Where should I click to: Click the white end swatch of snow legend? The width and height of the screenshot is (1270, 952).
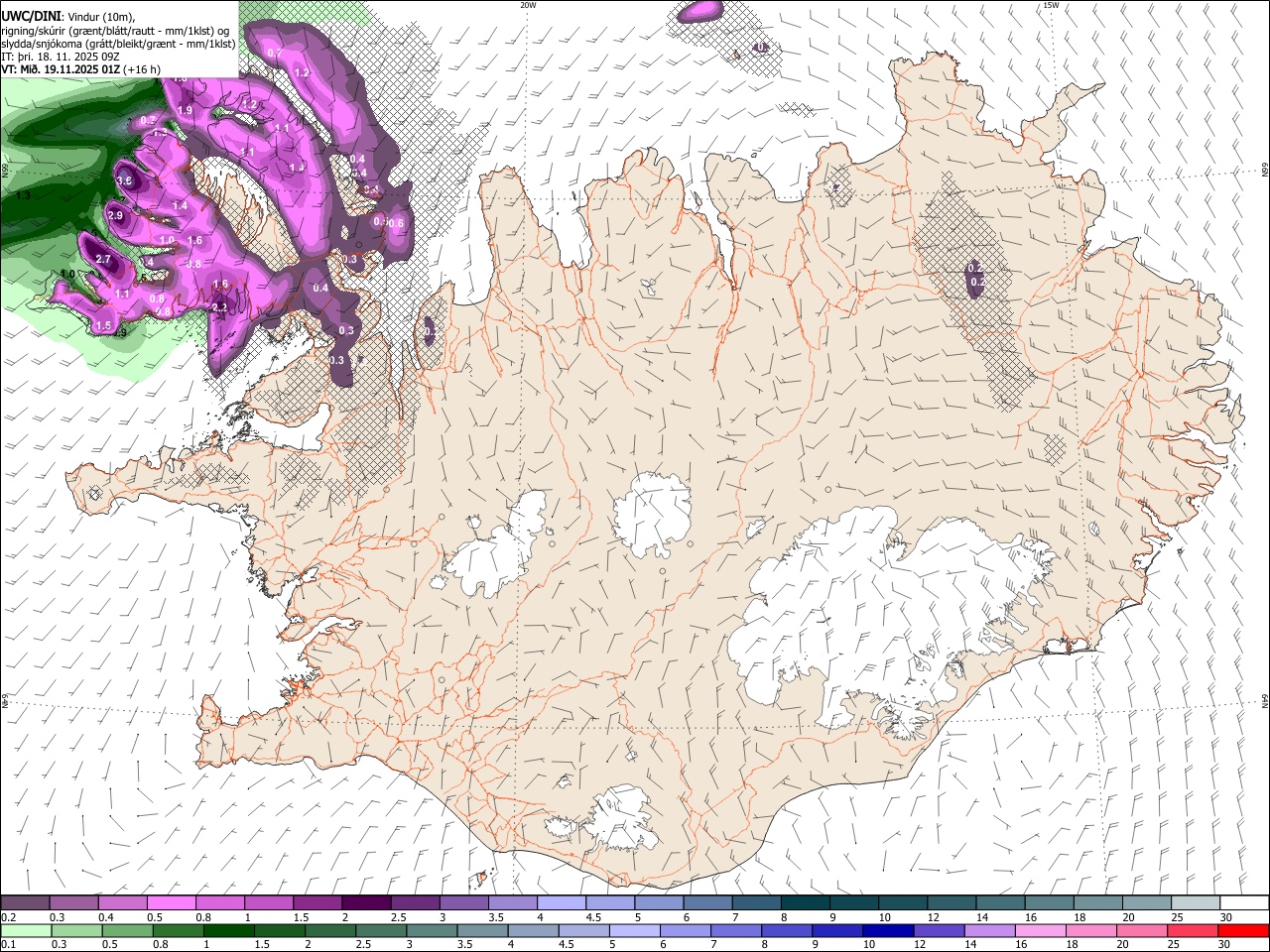click(1244, 902)
